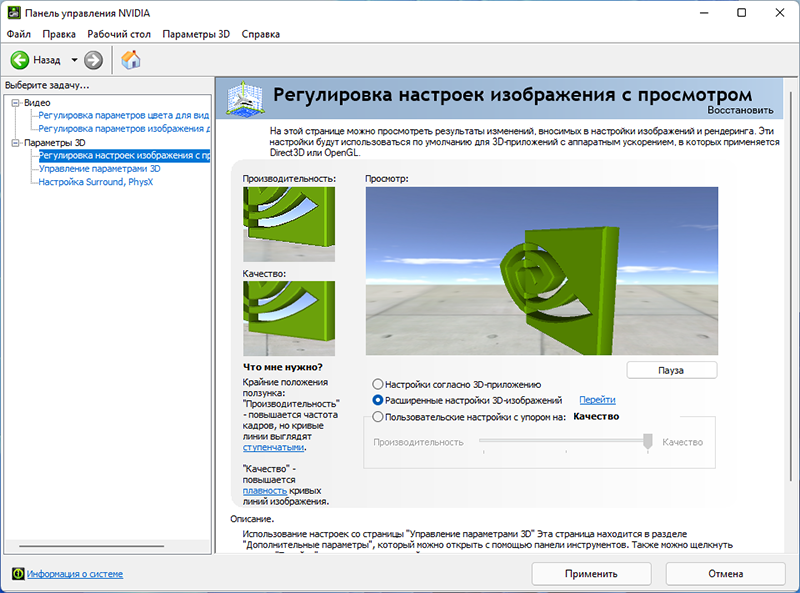Select Настройка Surround, PhysX tree item

(x=96, y=182)
